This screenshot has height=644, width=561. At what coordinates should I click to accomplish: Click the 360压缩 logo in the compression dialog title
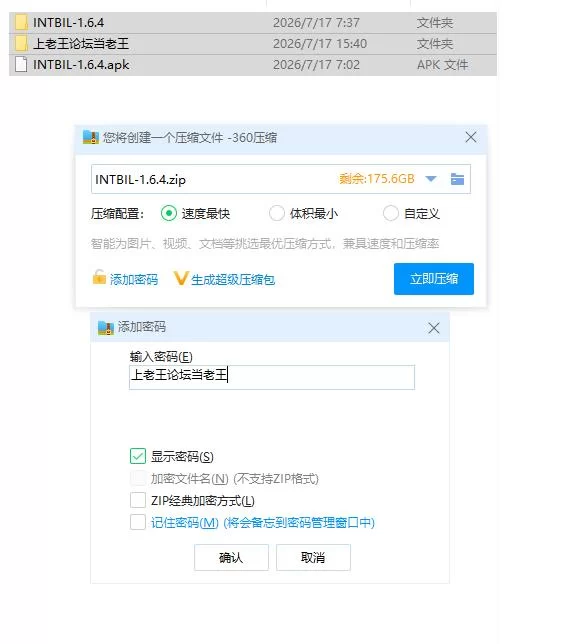(x=91, y=137)
